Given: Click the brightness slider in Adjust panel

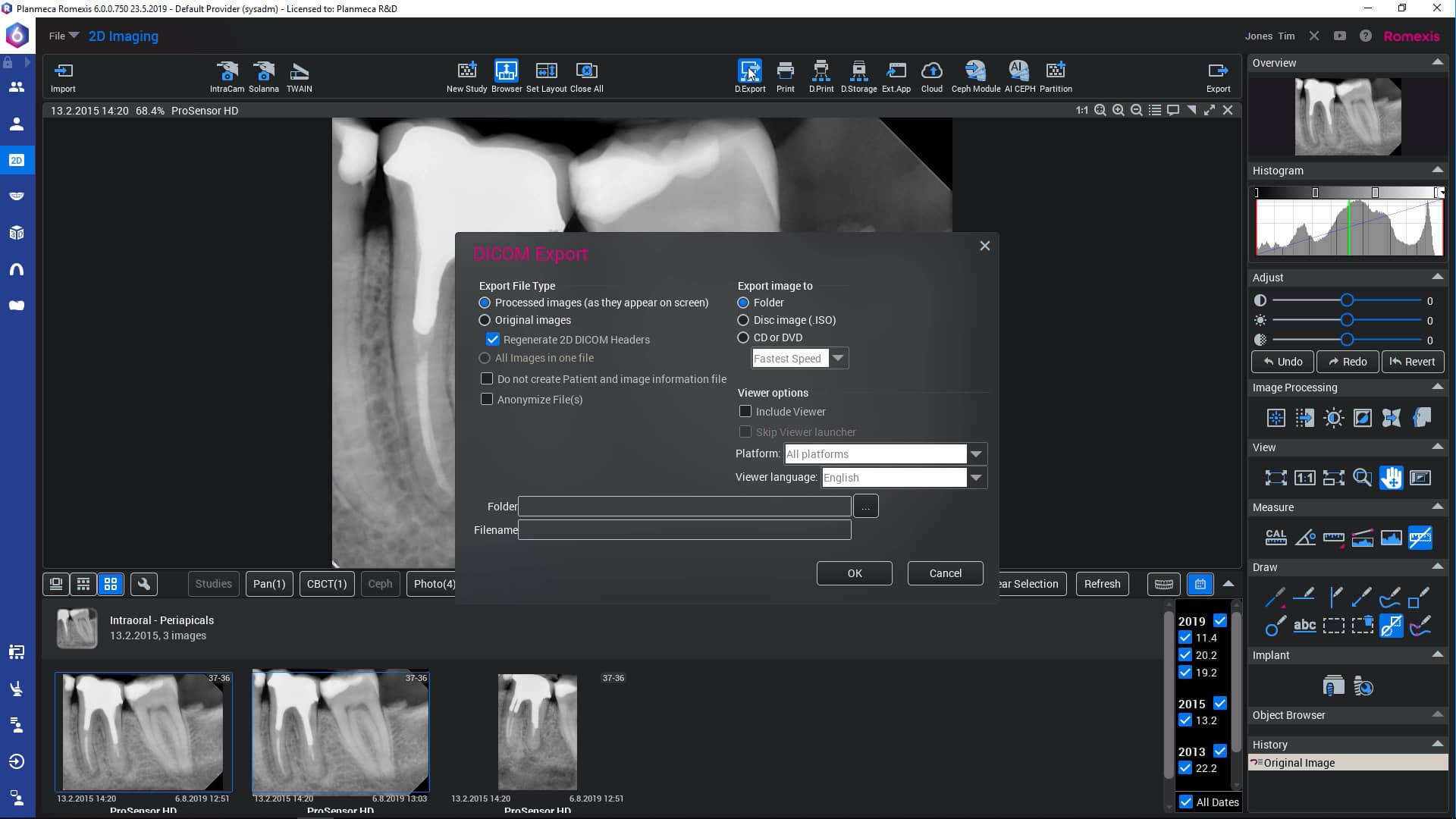Looking at the screenshot, I should pyautogui.click(x=1348, y=319).
